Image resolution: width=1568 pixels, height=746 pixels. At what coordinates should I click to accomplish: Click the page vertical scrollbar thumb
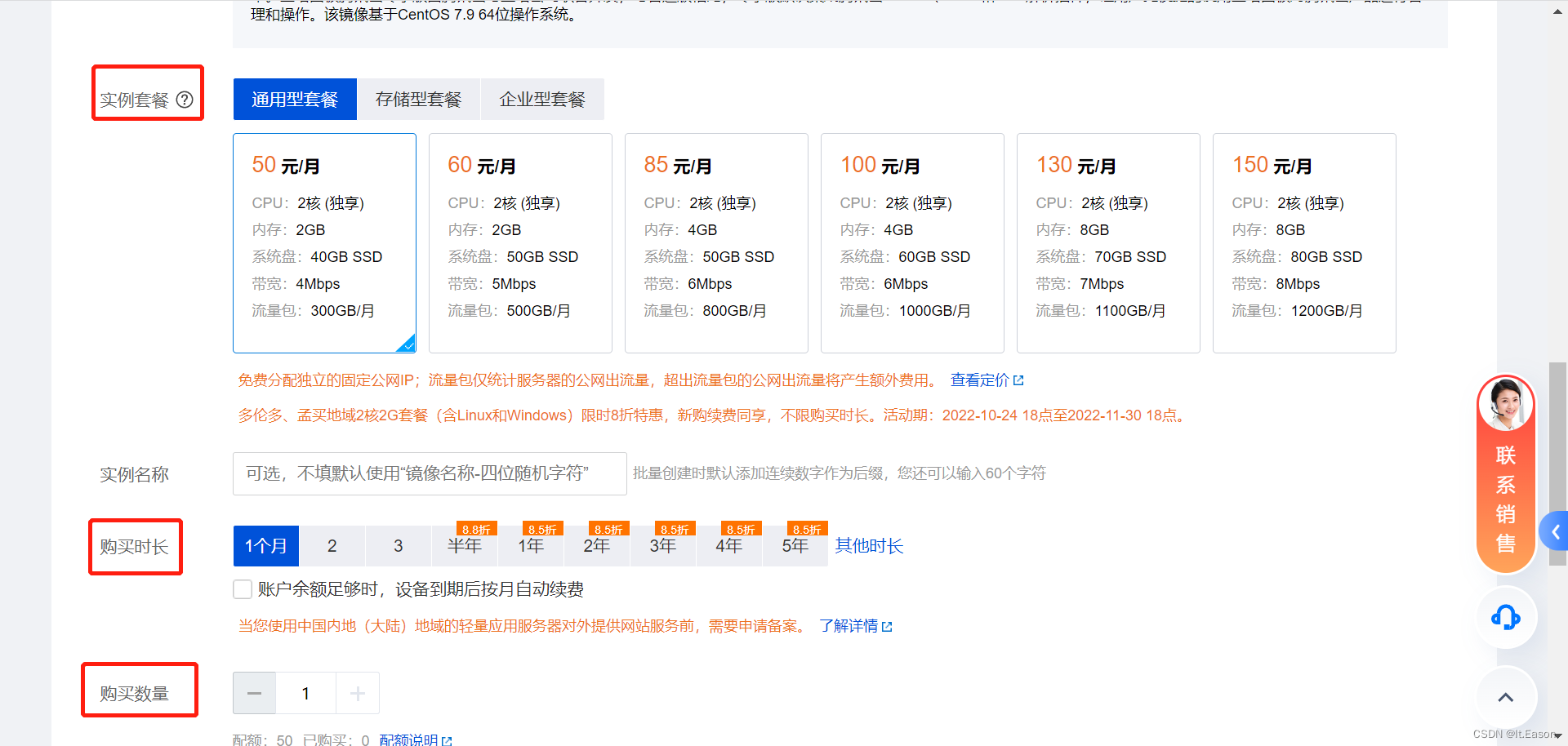click(x=1558, y=465)
